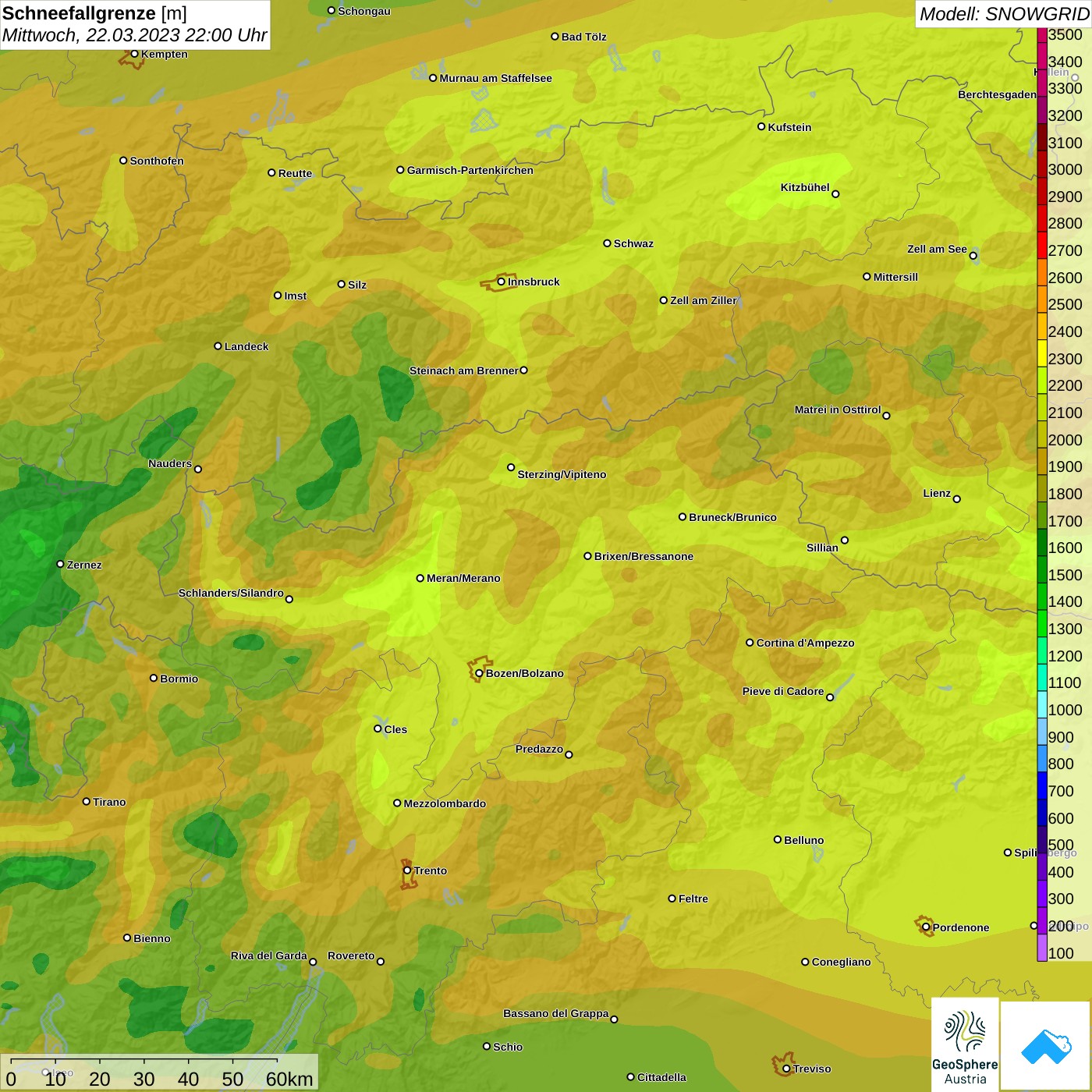The width and height of the screenshot is (1092, 1092).
Task: Click the Conegliano label
Action: (842, 962)
